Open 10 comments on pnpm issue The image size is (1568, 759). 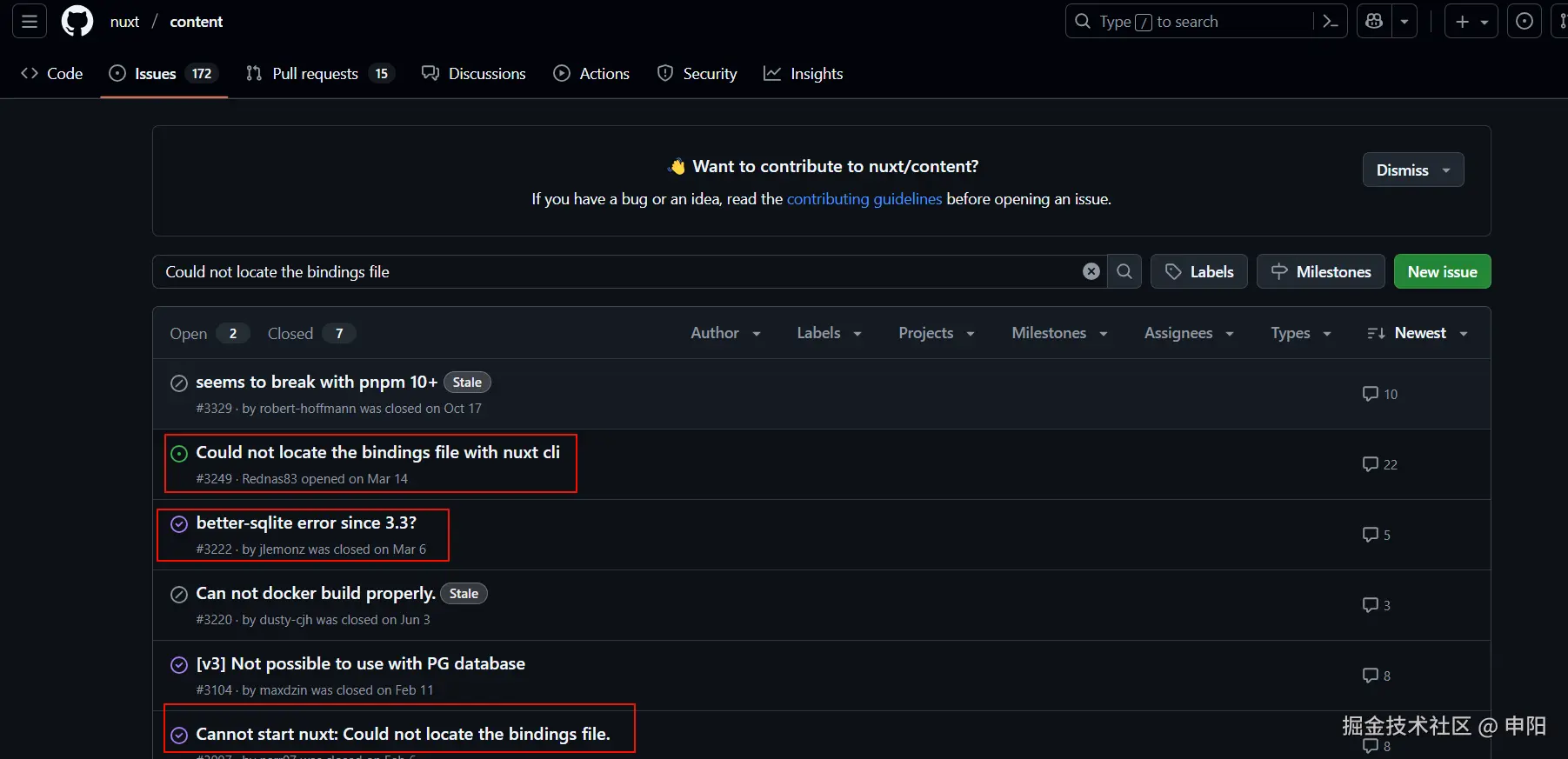(x=1380, y=394)
